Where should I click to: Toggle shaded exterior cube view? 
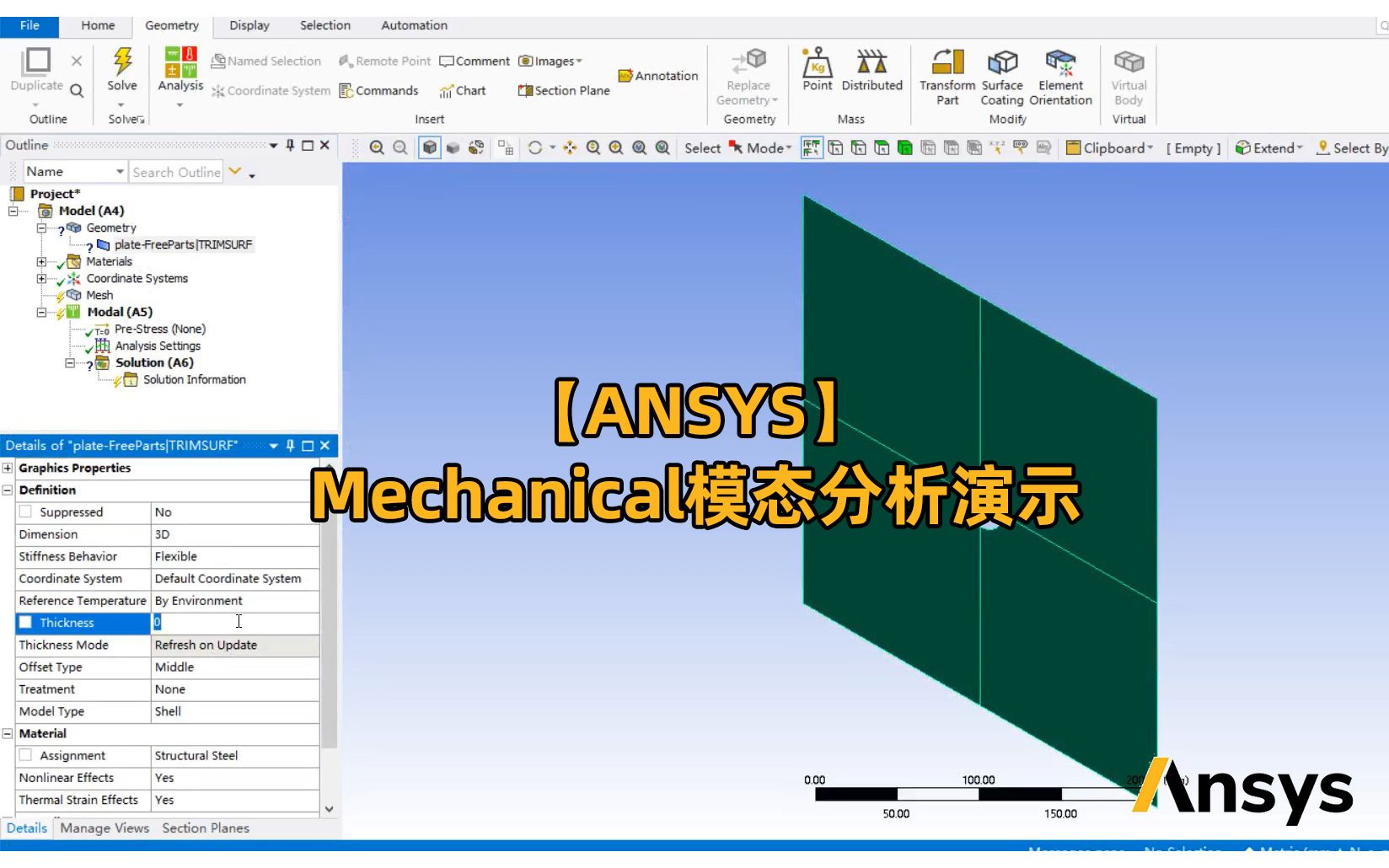tap(430, 147)
